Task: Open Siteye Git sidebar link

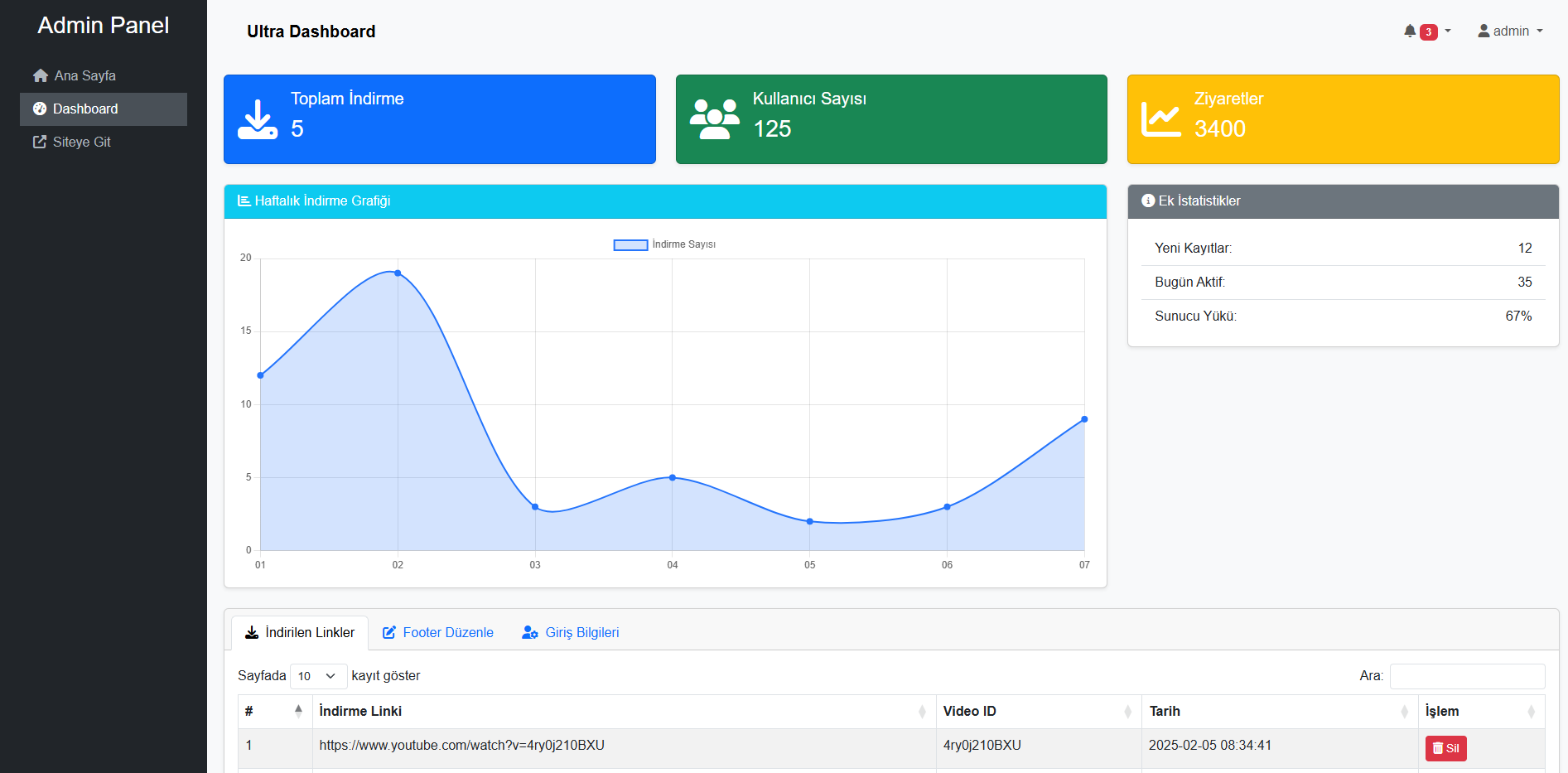Action: click(x=104, y=142)
